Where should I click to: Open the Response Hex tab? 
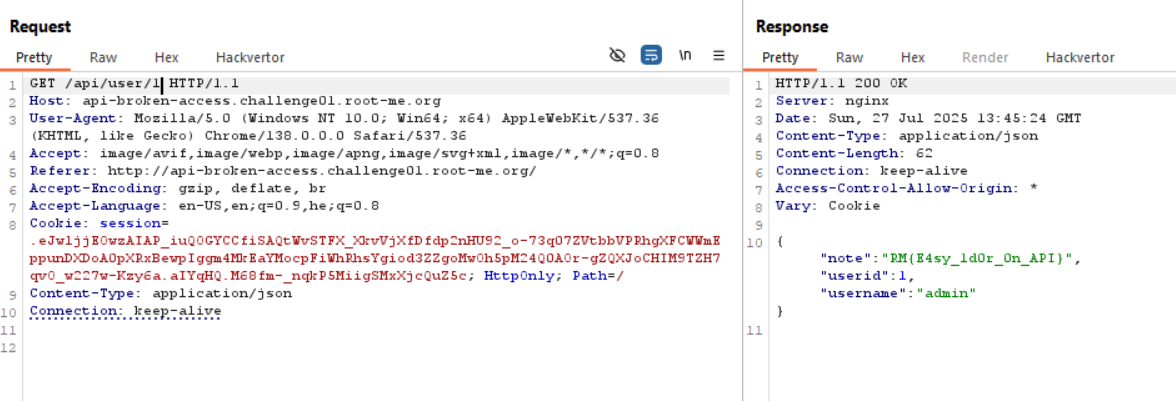pos(912,58)
